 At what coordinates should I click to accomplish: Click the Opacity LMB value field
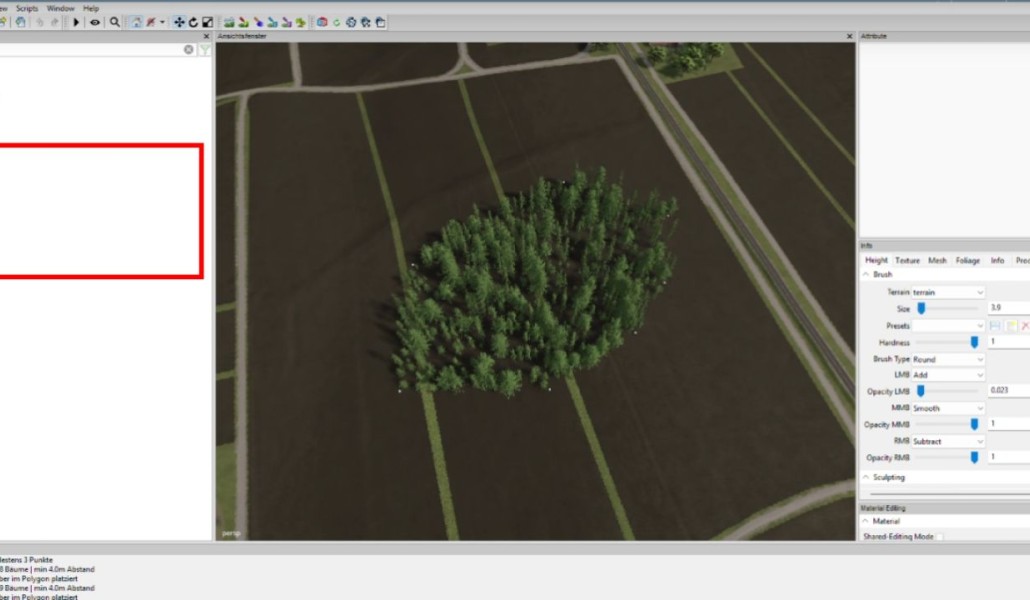pyautogui.click(x=1008, y=391)
